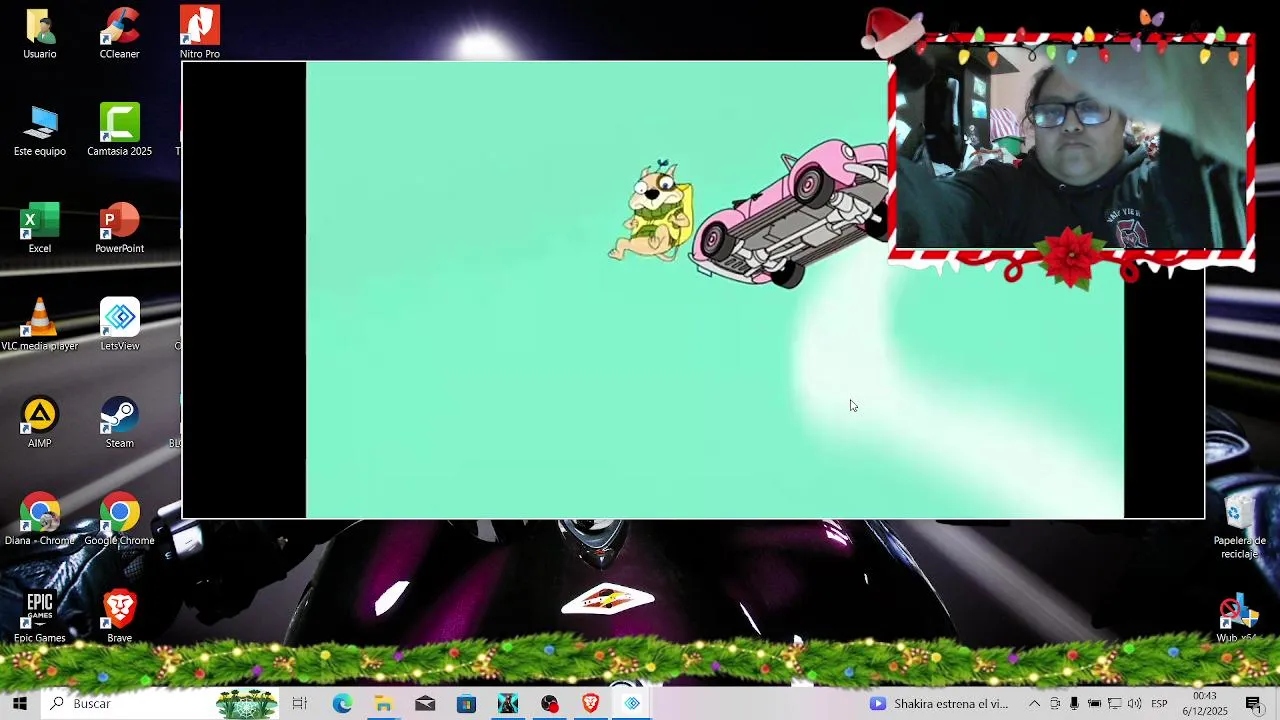
Task: Open Brave in the taskbar
Action: pyautogui.click(x=590, y=704)
